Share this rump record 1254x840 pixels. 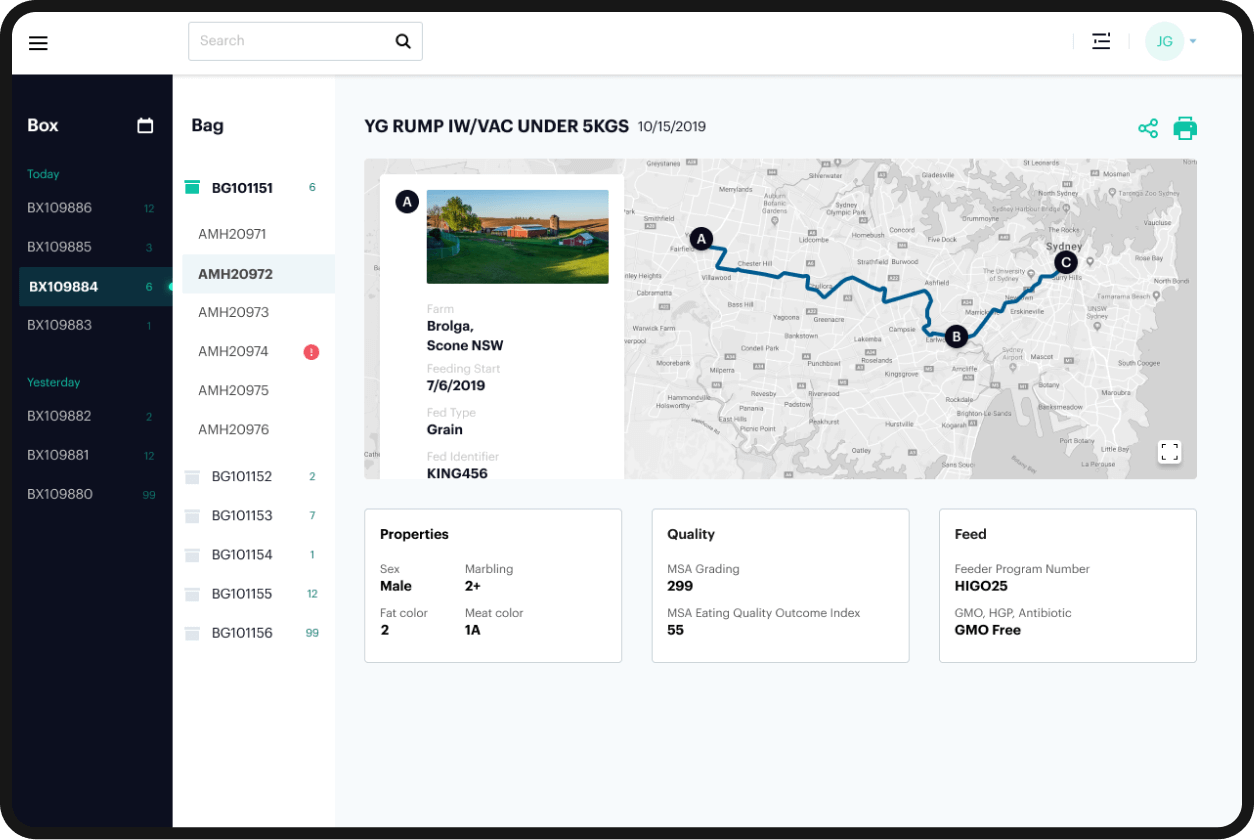1147,128
